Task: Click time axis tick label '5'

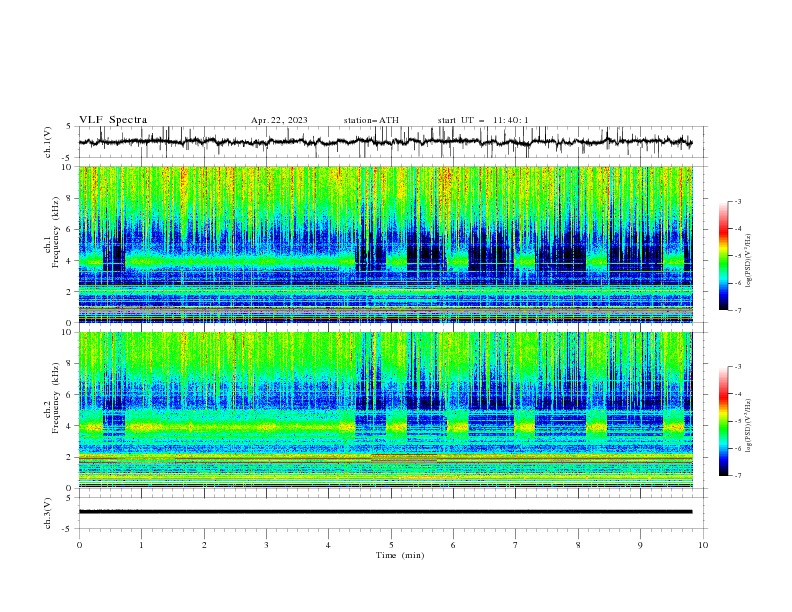Action: [391, 545]
